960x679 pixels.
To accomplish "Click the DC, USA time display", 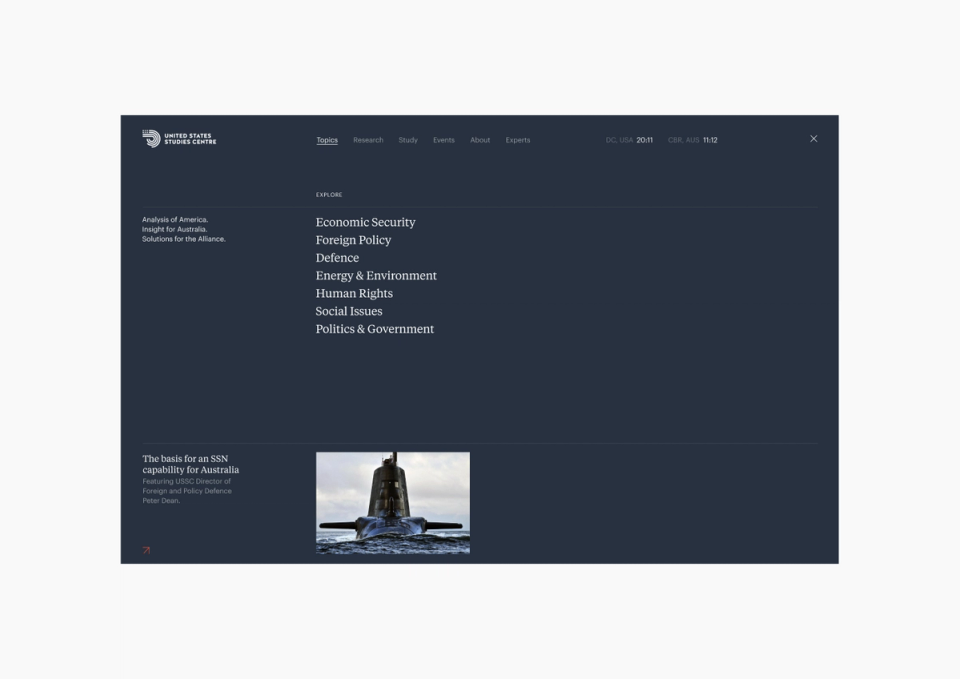I will click(630, 140).
